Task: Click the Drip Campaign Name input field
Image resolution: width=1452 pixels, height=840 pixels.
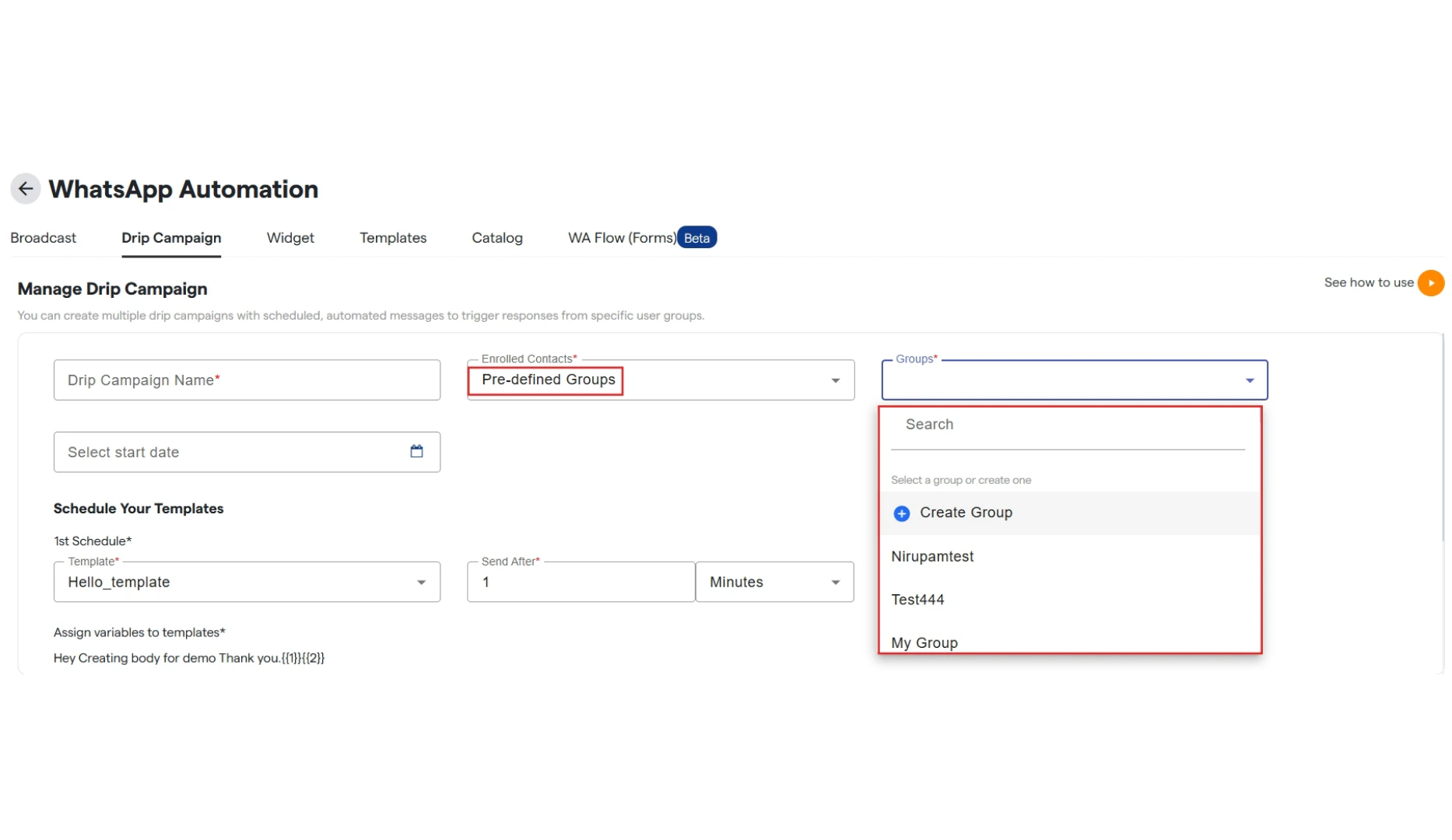Action: (247, 380)
